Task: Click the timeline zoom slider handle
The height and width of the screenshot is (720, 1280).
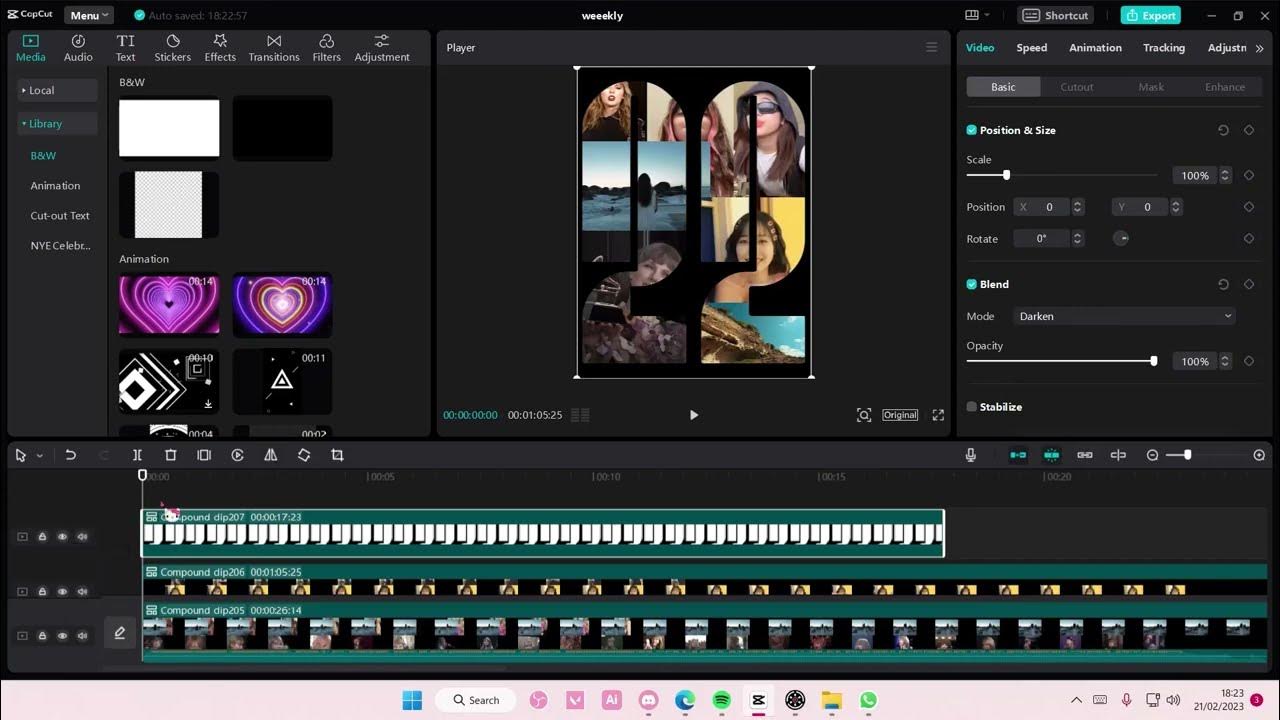Action: [x=1187, y=455]
